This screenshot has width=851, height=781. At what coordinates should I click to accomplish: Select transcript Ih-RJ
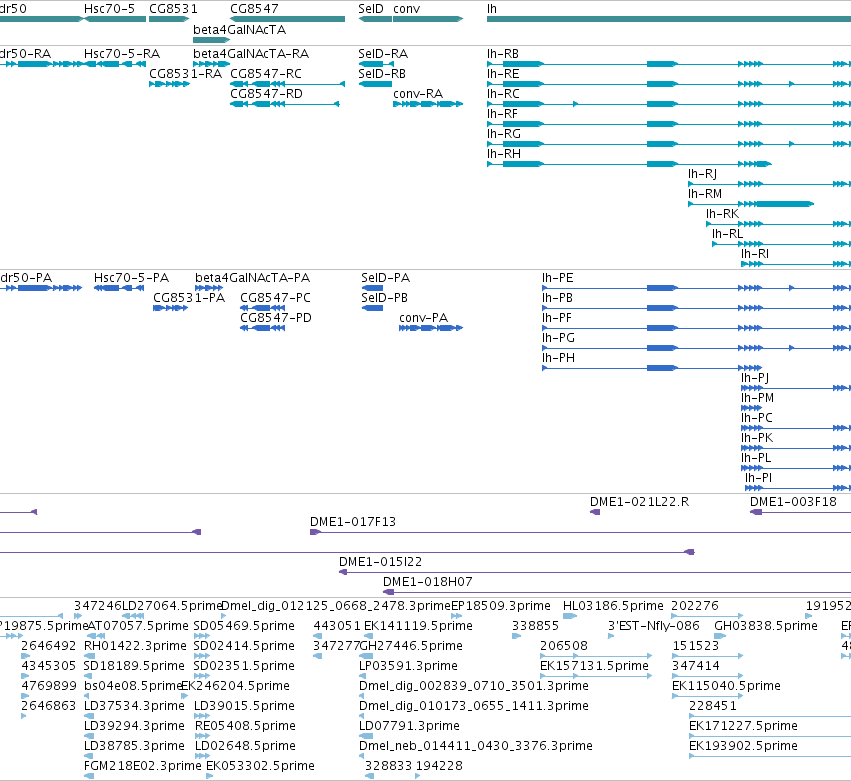coord(702,174)
